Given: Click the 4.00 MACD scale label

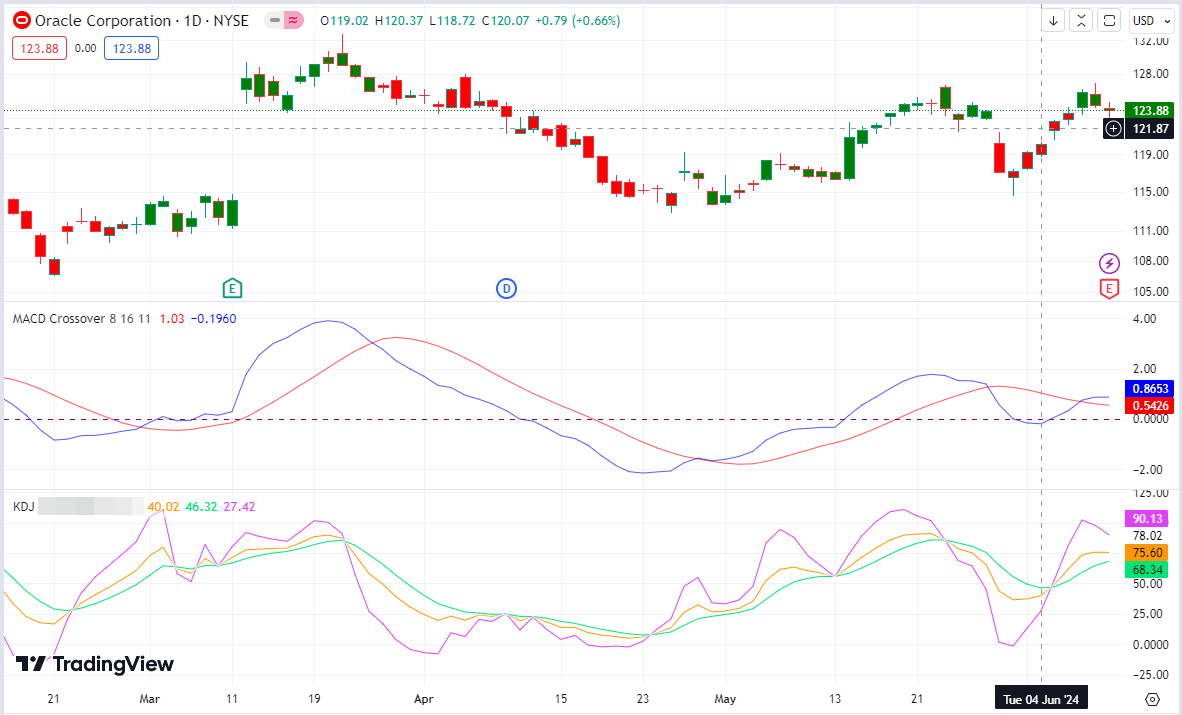Looking at the screenshot, I should [x=1144, y=319].
